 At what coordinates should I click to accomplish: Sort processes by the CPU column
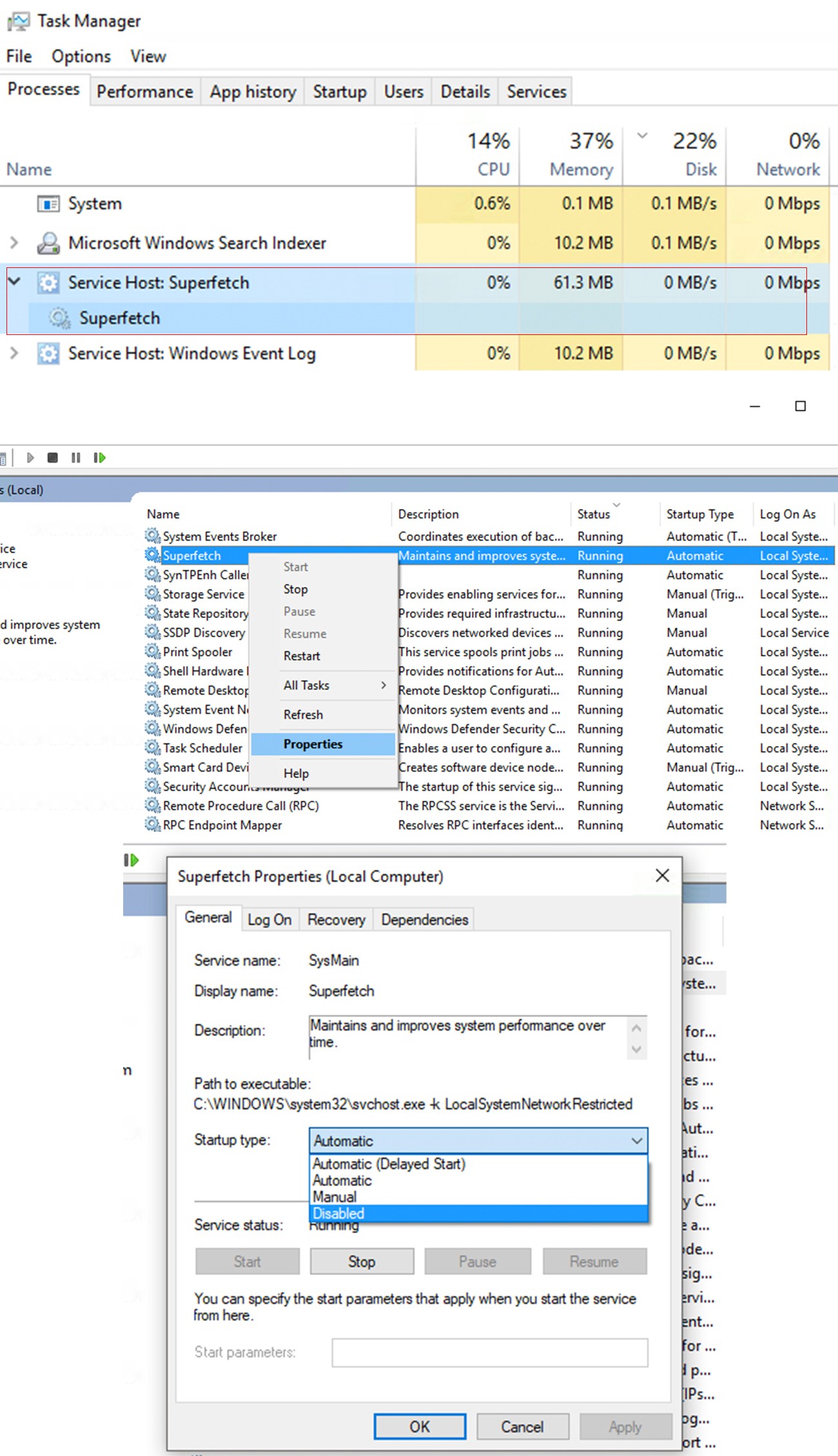468,155
